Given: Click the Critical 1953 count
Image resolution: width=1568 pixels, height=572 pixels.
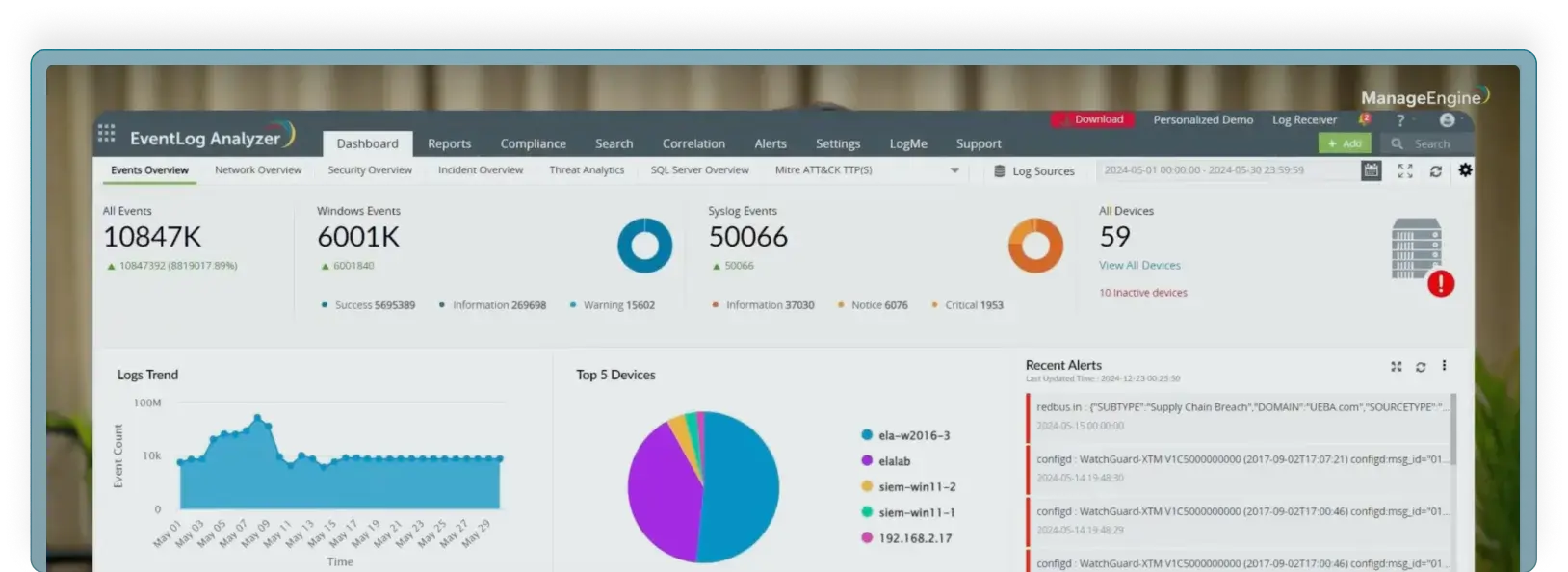Looking at the screenshot, I should click(968, 305).
